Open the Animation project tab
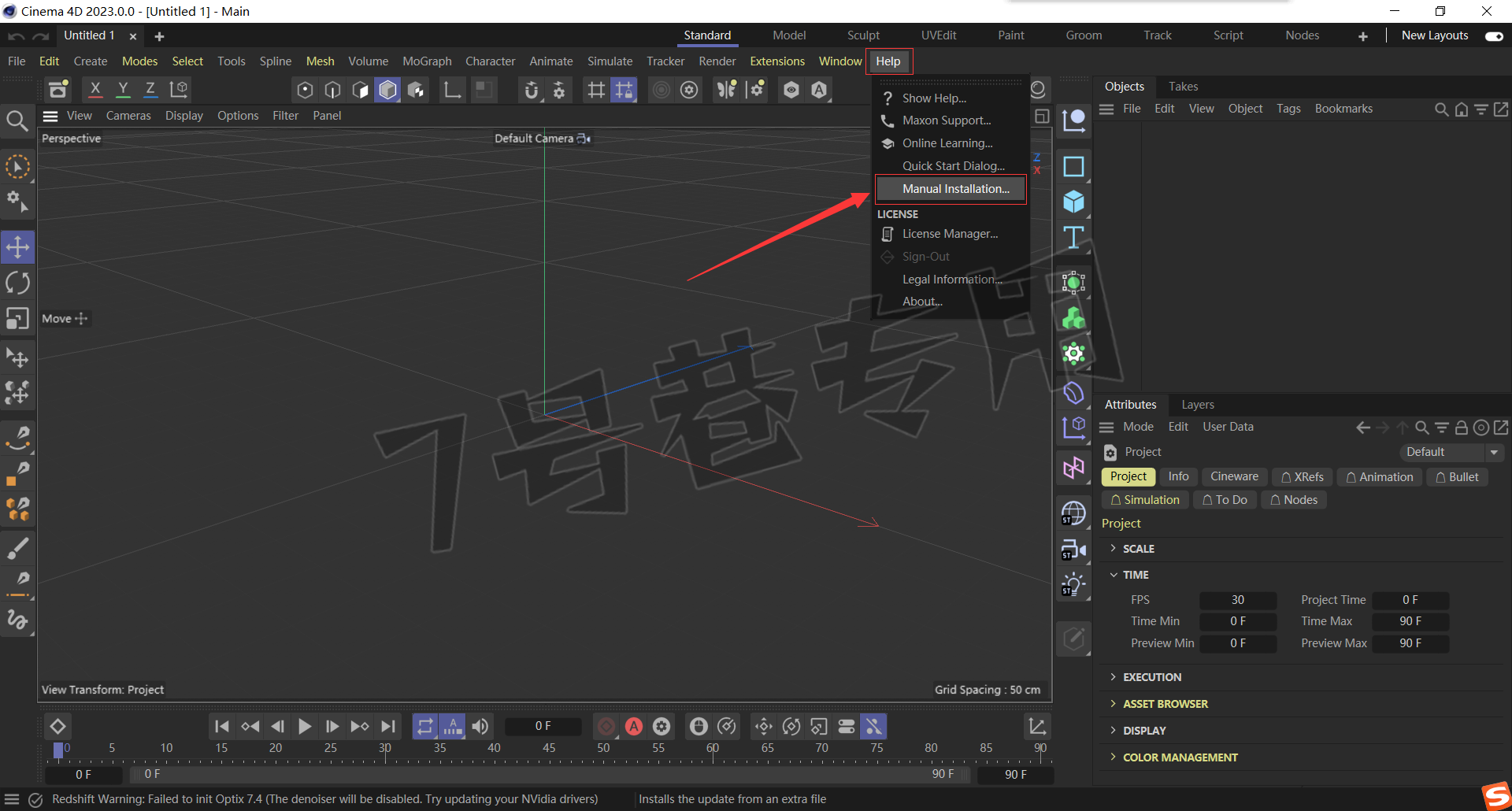 [x=1380, y=477]
